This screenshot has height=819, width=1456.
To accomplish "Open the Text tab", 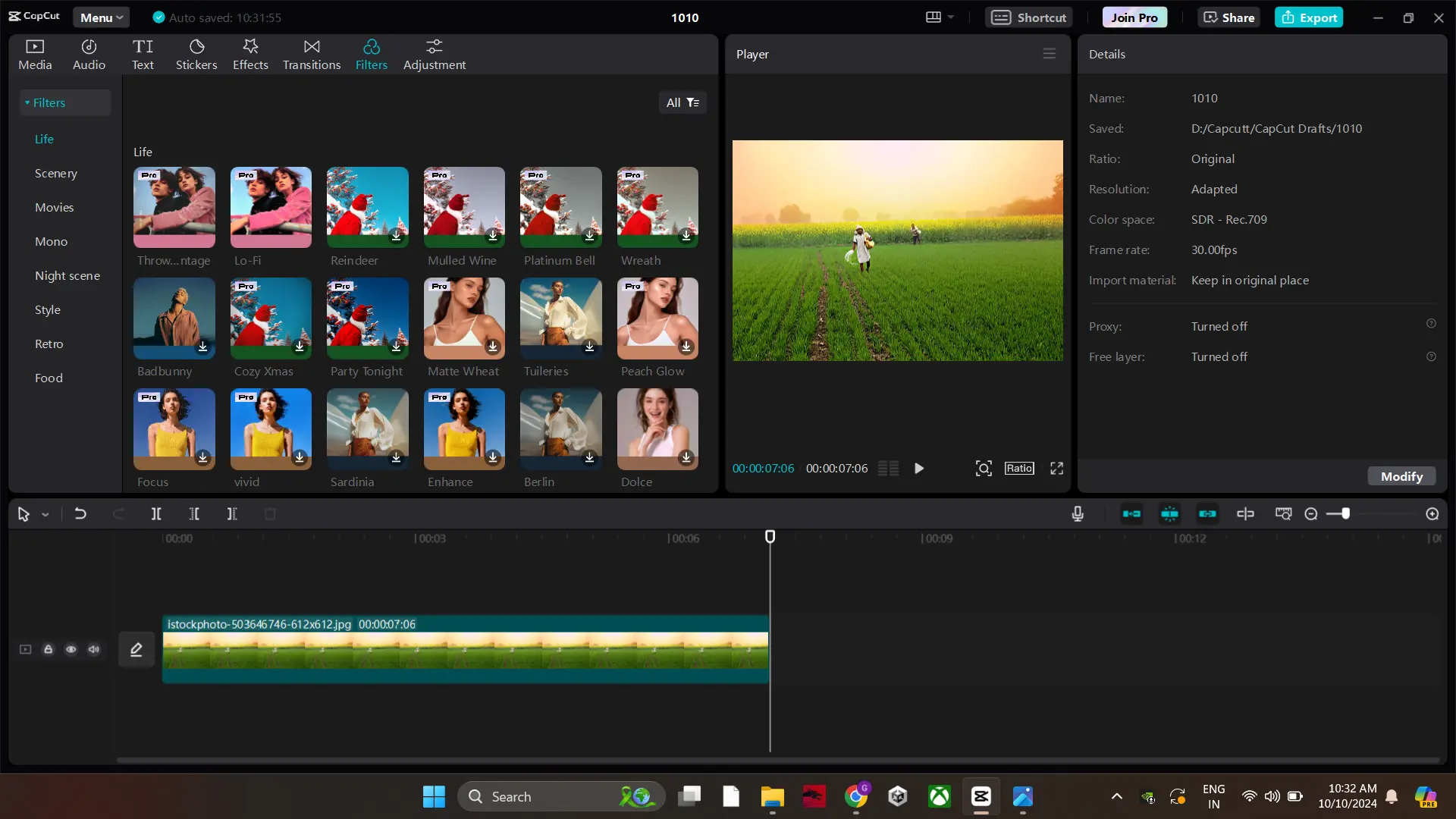I will (x=143, y=55).
